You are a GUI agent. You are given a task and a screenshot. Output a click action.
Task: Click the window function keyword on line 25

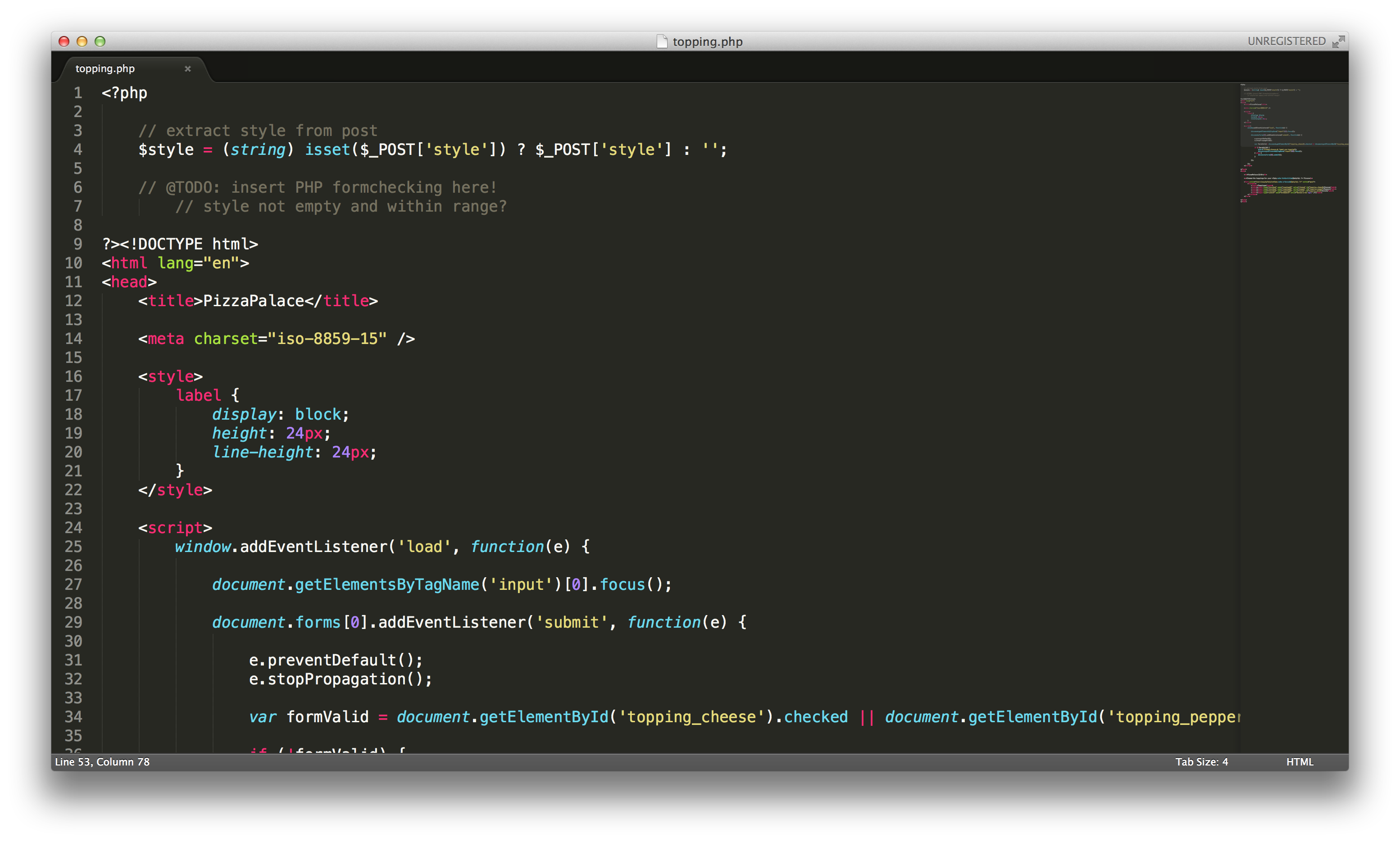click(507, 546)
